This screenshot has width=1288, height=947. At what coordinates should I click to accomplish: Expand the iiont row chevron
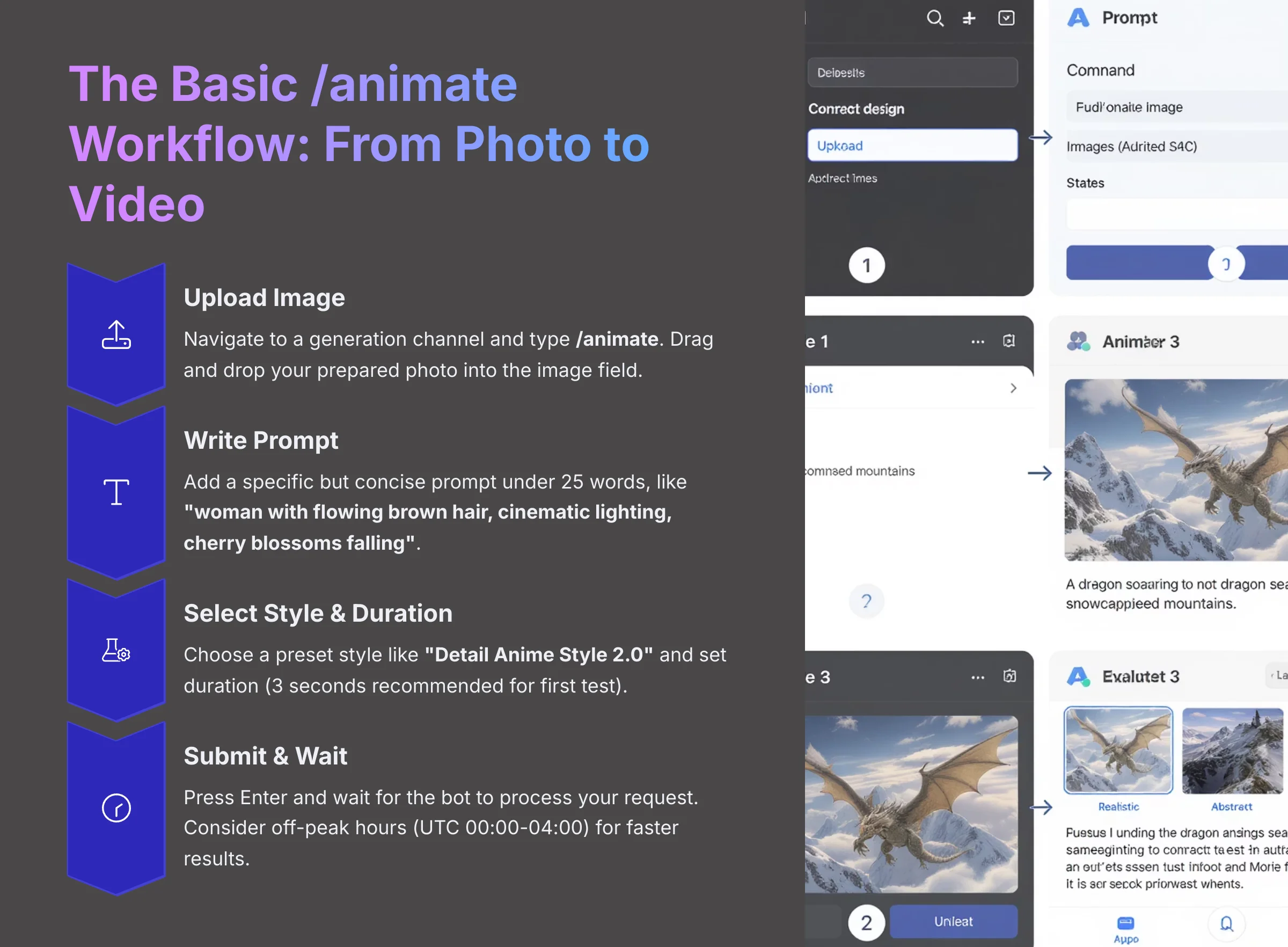coord(1013,388)
